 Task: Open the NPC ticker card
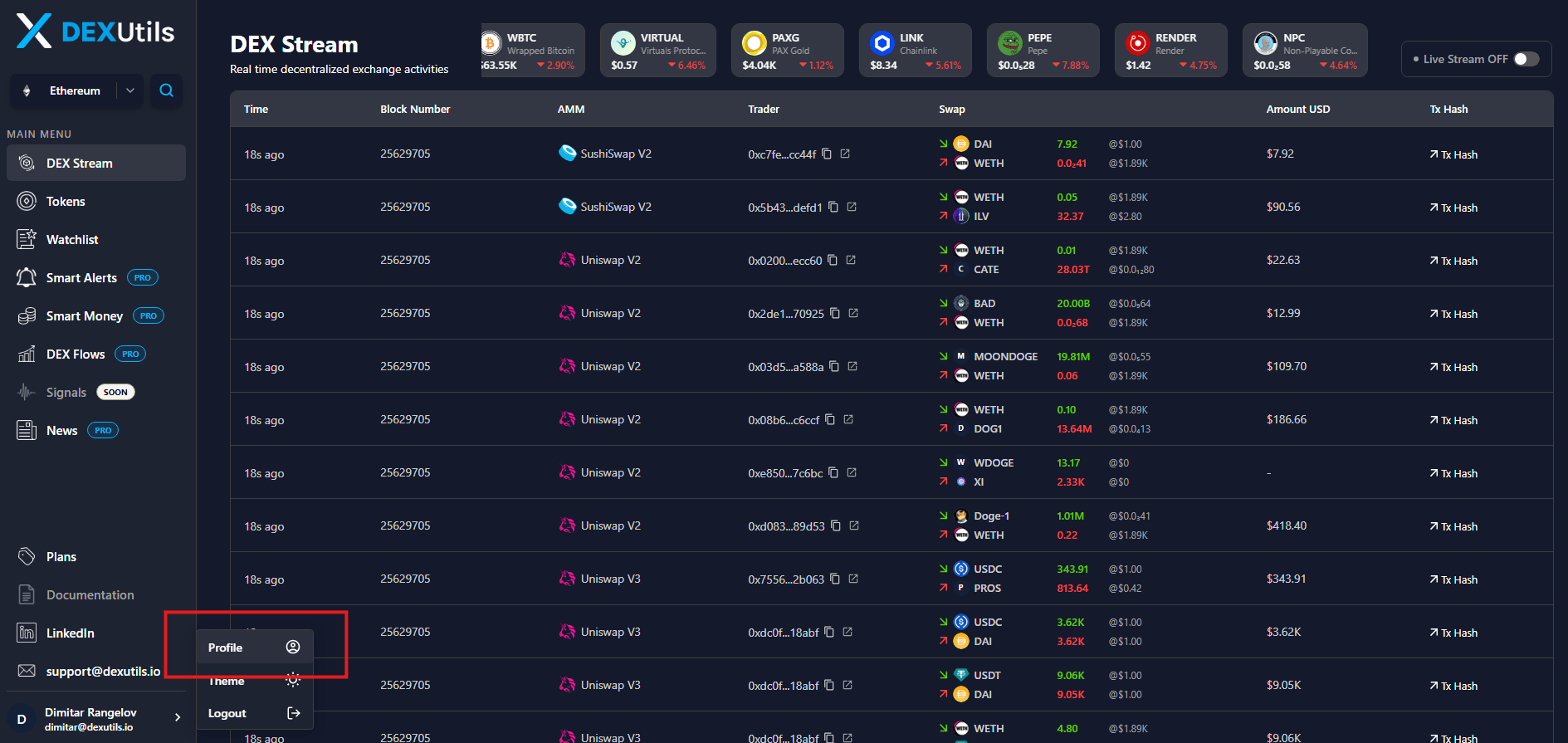(1305, 51)
